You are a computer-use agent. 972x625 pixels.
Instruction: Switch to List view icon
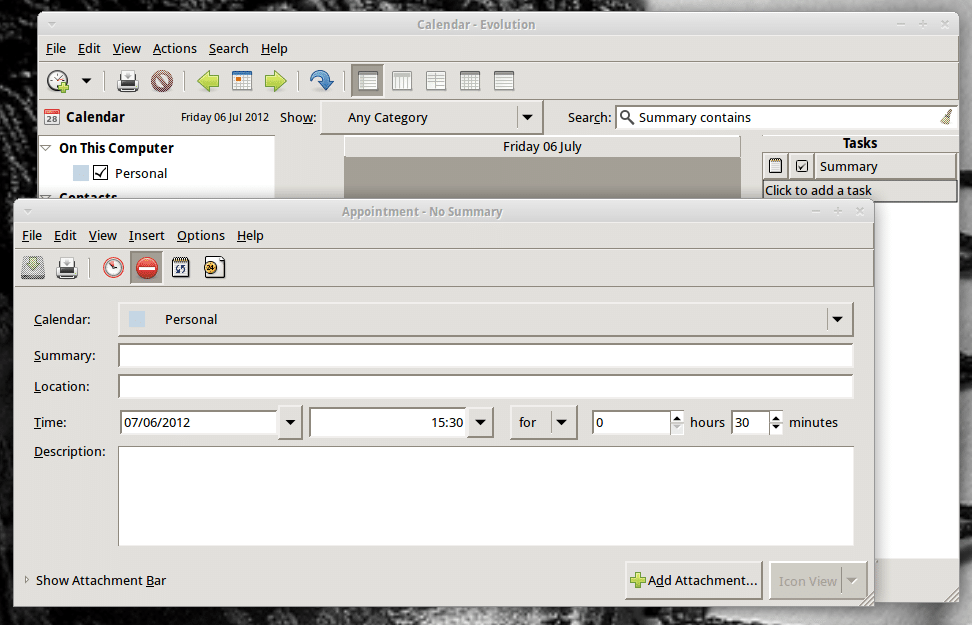504,81
